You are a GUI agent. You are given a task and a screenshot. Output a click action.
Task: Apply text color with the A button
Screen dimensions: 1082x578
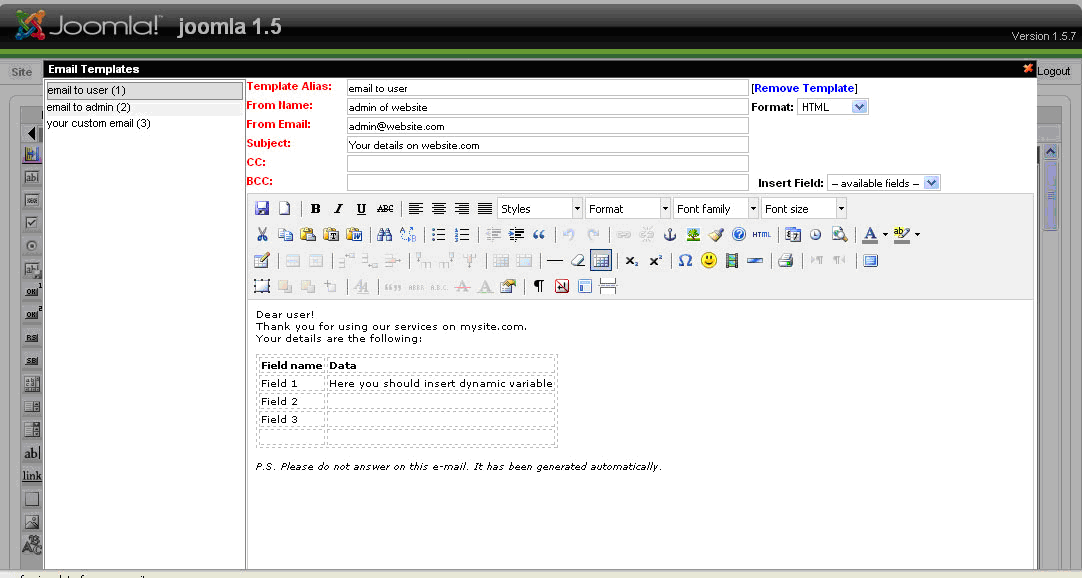pyautogui.click(x=870, y=235)
